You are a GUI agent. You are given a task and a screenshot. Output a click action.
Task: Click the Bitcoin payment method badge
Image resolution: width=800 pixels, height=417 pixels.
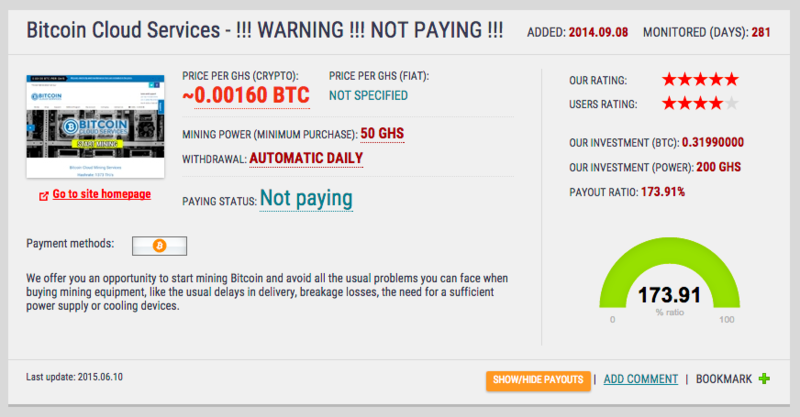click(159, 246)
